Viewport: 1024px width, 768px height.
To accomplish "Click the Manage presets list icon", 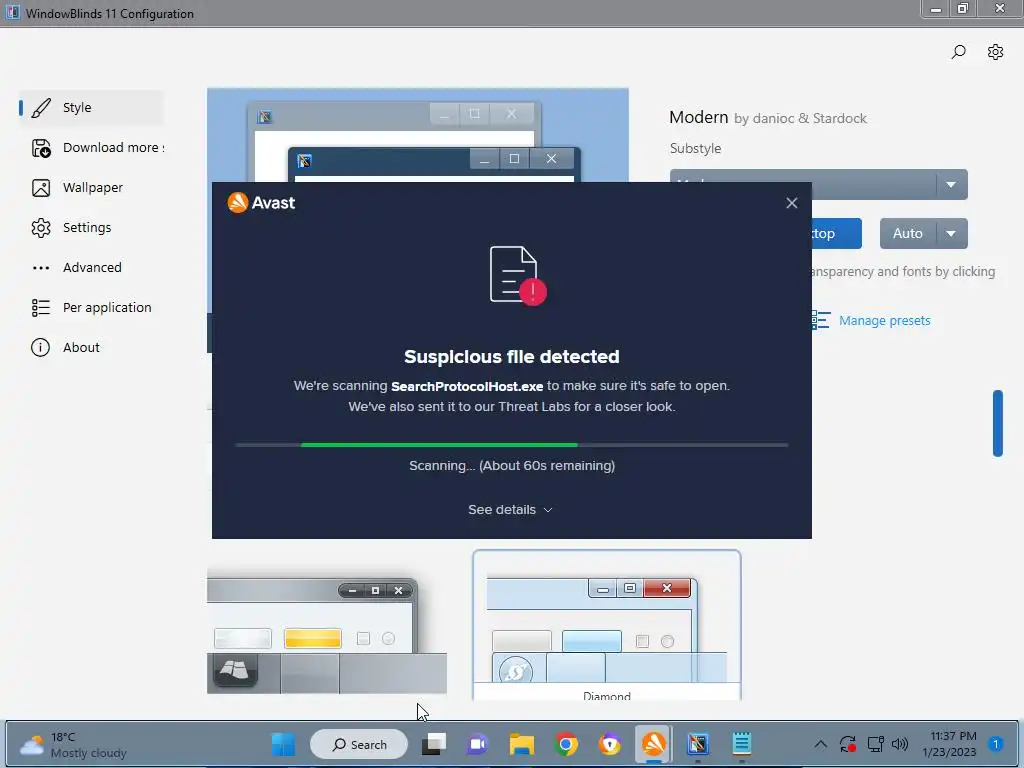I will click(x=821, y=321).
